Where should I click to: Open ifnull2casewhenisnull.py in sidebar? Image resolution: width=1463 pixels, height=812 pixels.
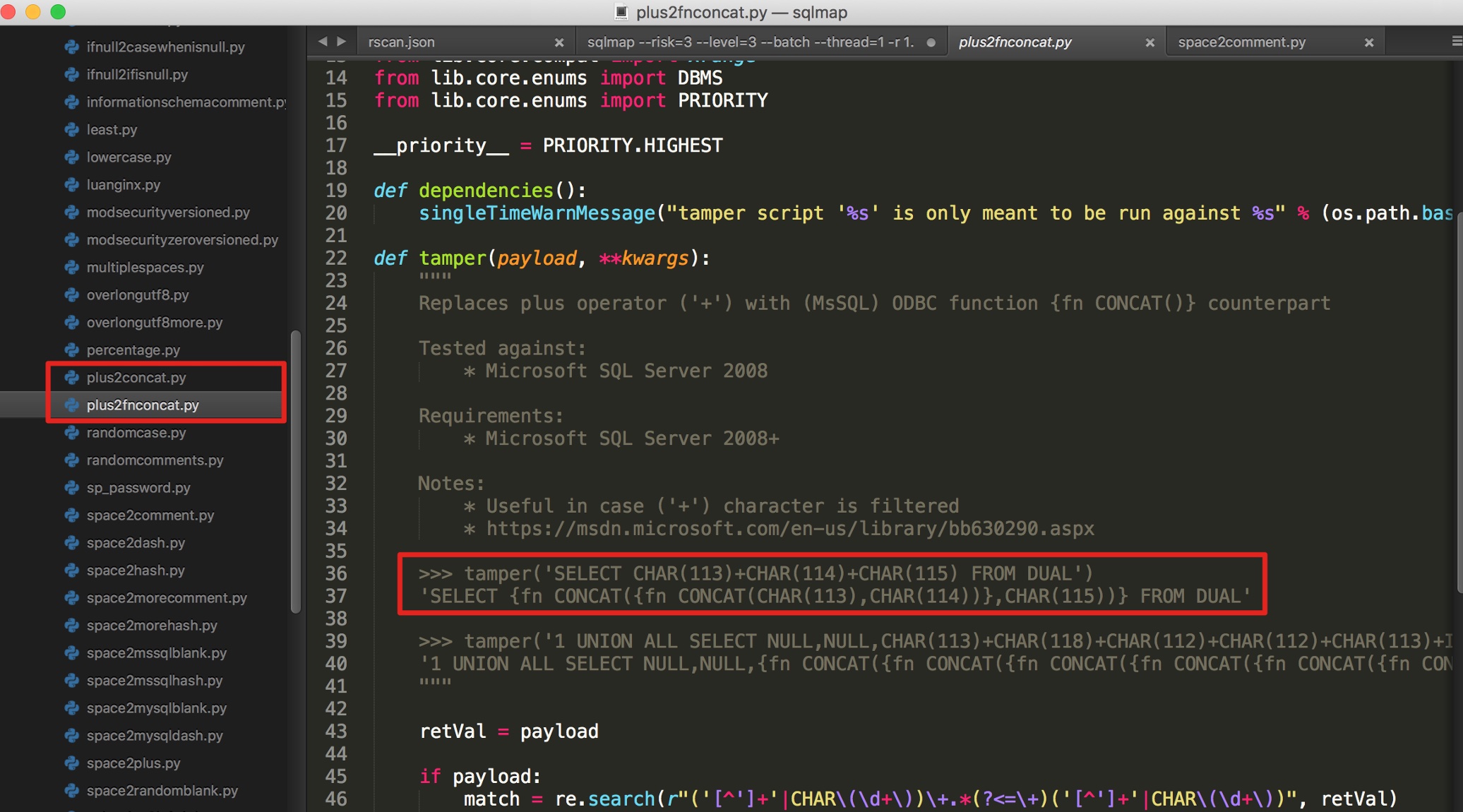pos(165,47)
